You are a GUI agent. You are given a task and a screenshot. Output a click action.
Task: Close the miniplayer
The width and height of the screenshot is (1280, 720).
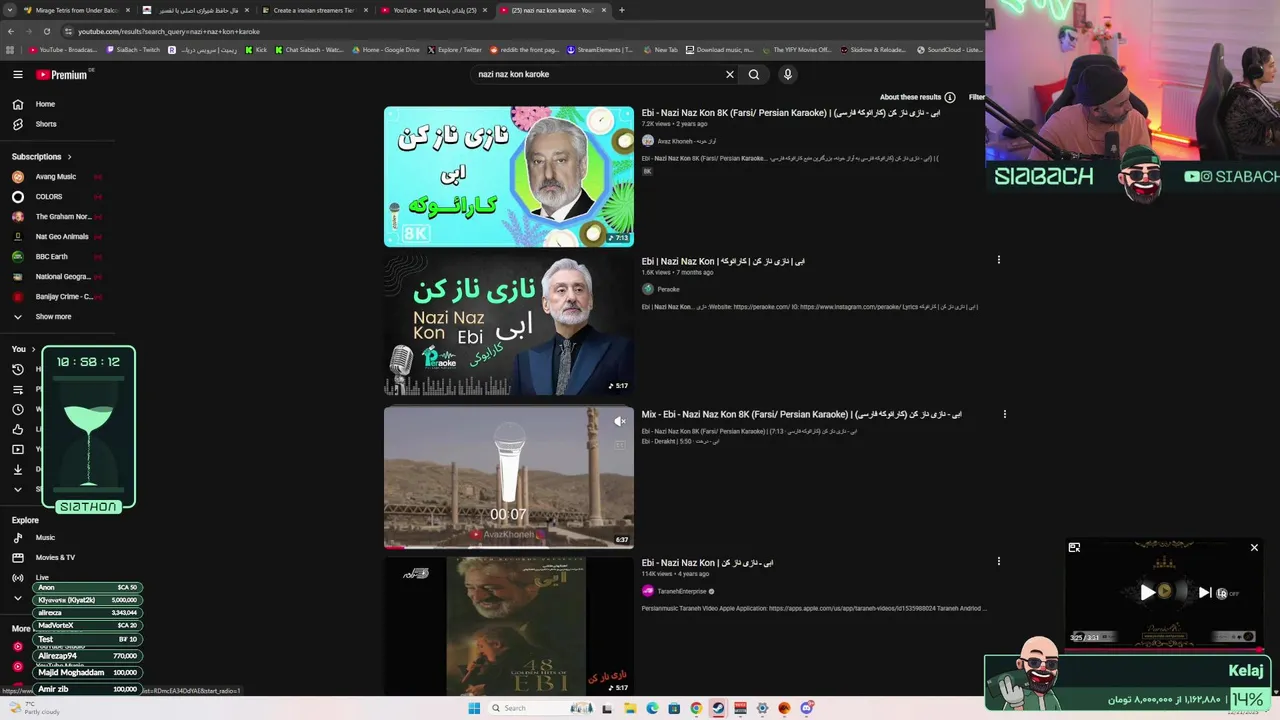1254,547
